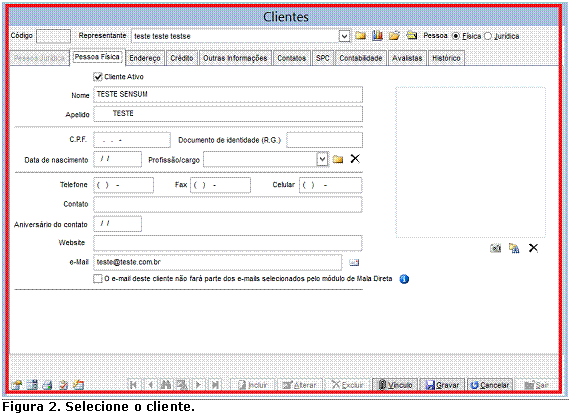Viewport: 571px width, 416px height.
Task: Click the send e-mail icon beside e-Mail field
Action: (354, 262)
